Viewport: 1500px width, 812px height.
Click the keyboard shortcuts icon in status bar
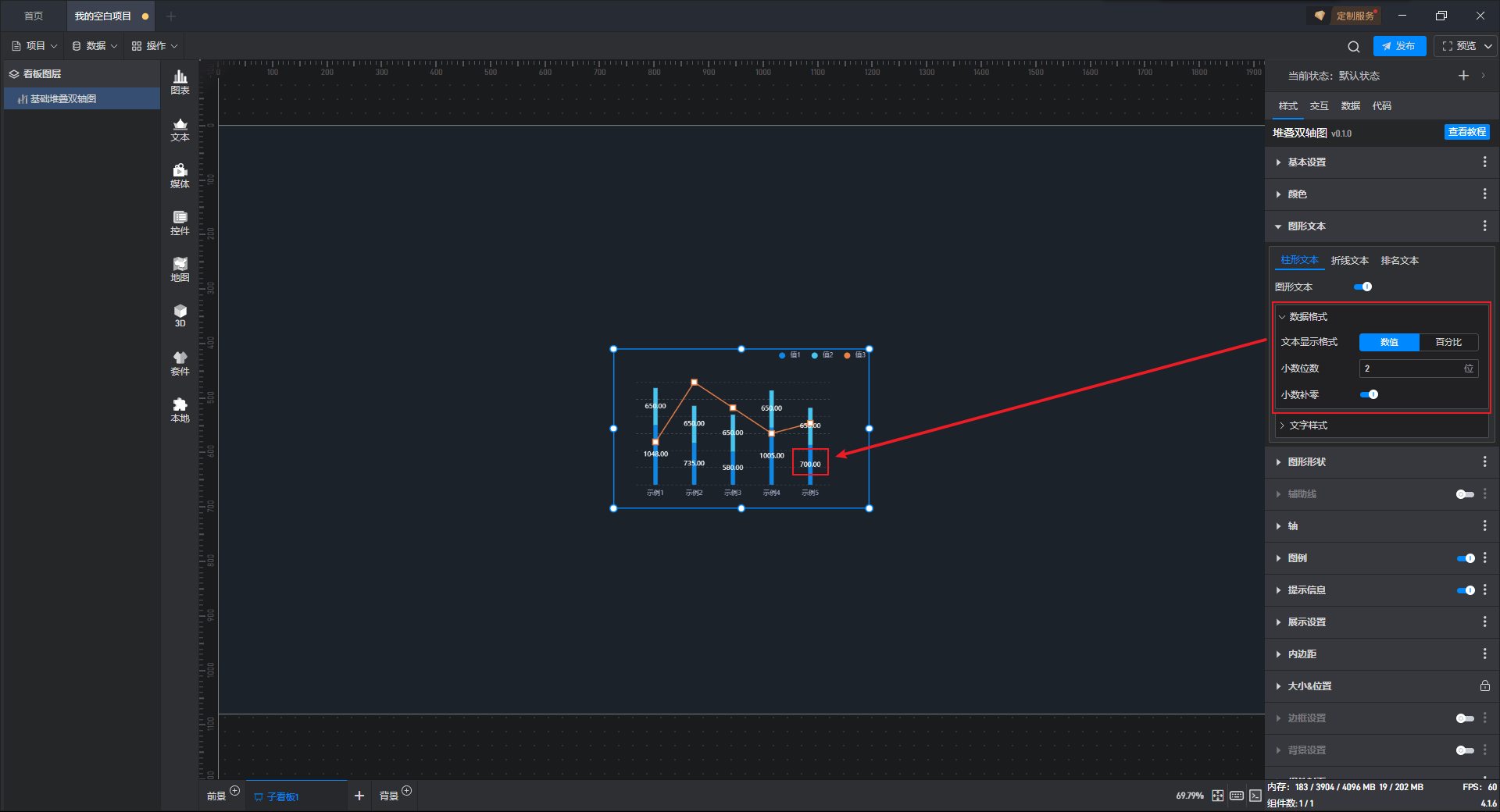[1237, 796]
